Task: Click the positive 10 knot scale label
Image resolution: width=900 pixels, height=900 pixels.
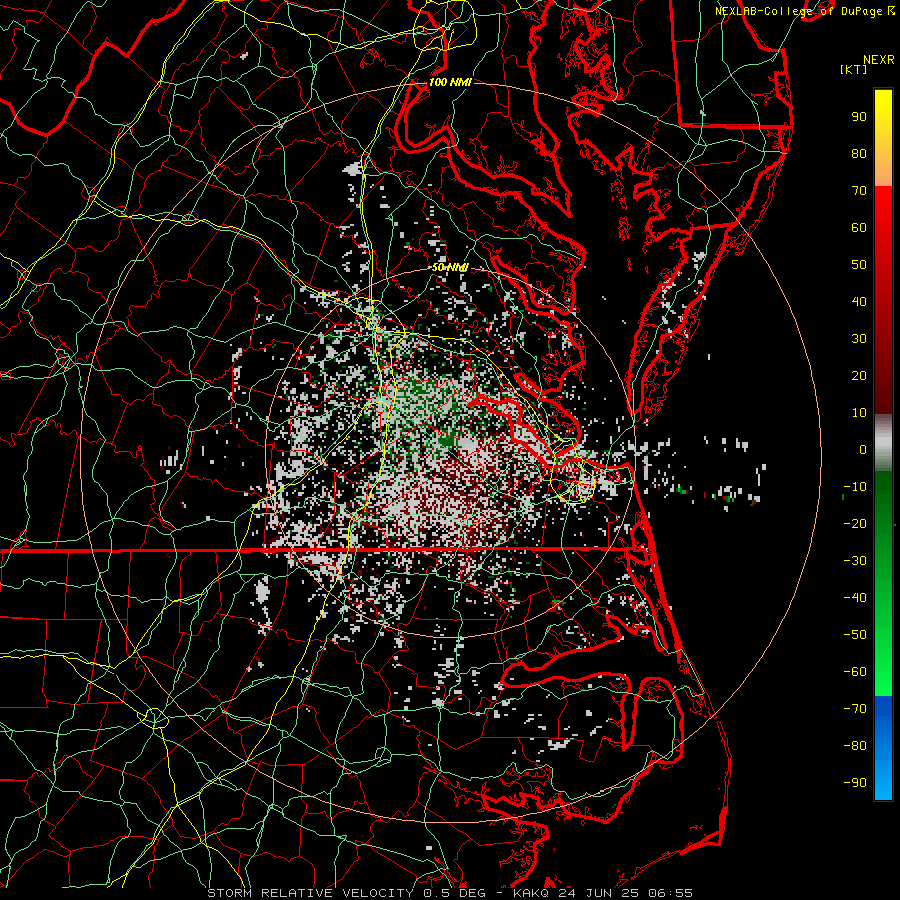Action: [x=859, y=413]
